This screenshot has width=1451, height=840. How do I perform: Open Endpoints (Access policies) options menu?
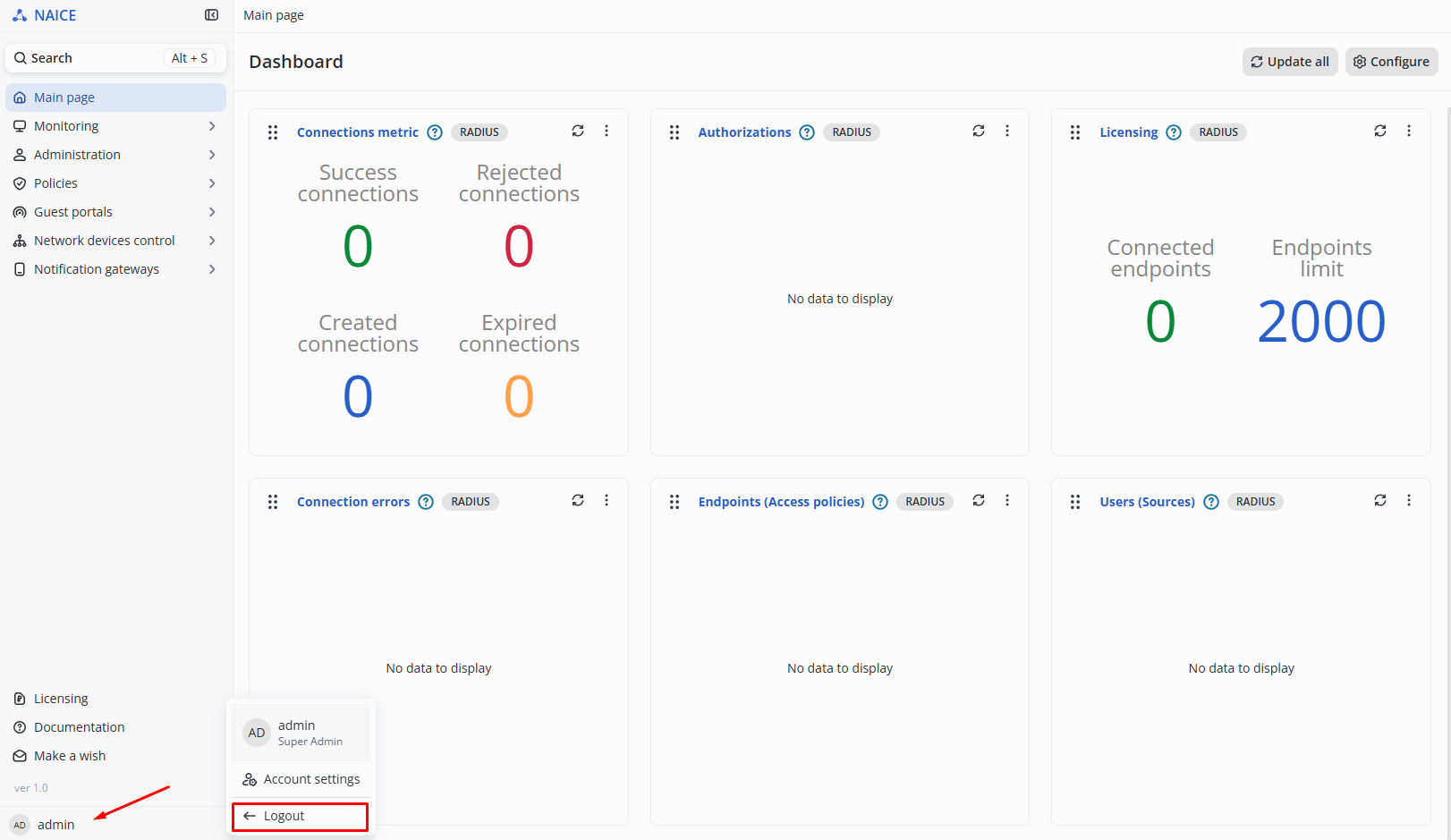(x=1007, y=500)
